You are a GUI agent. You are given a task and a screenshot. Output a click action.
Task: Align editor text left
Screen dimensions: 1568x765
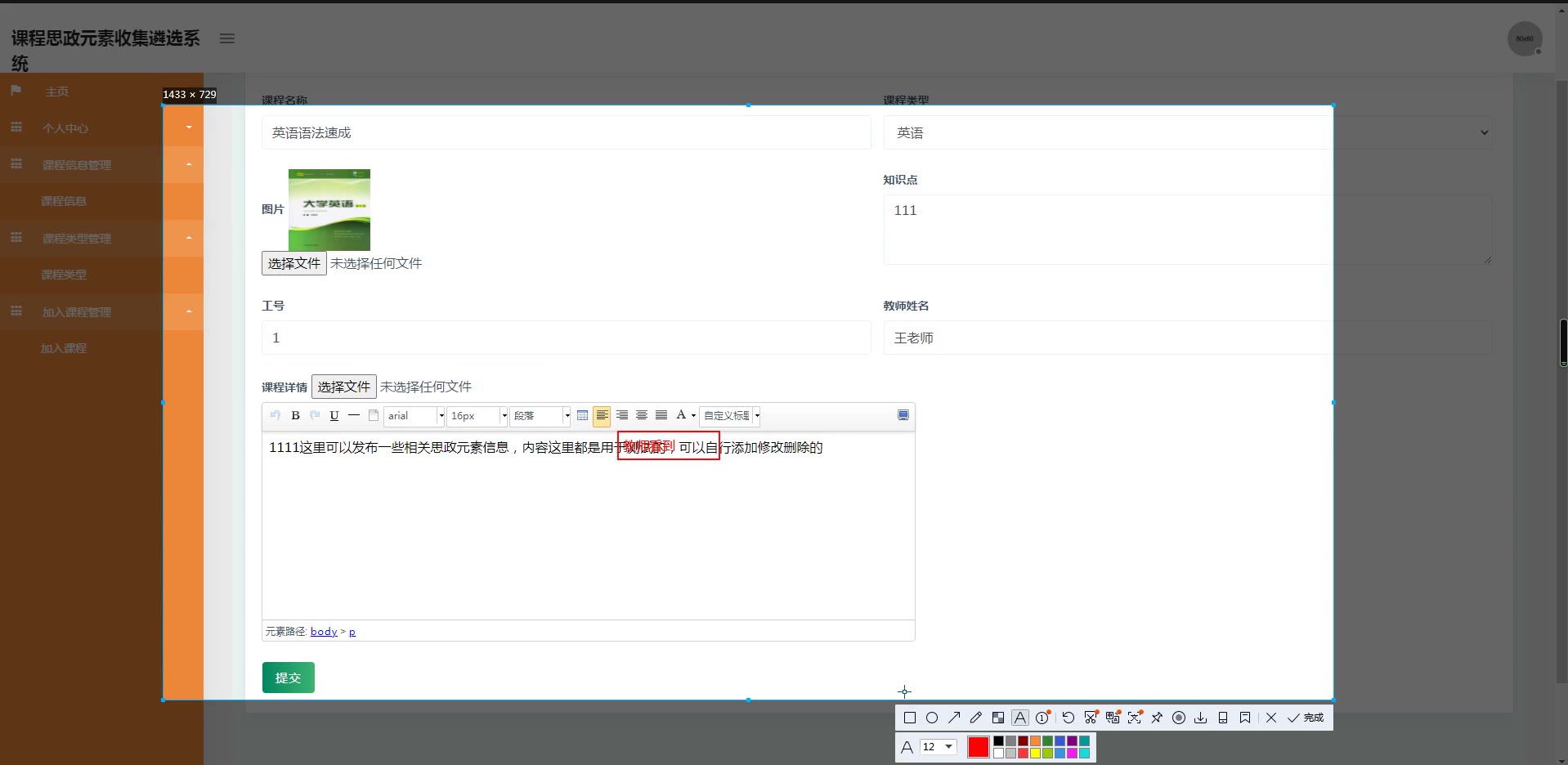coord(602,415)
